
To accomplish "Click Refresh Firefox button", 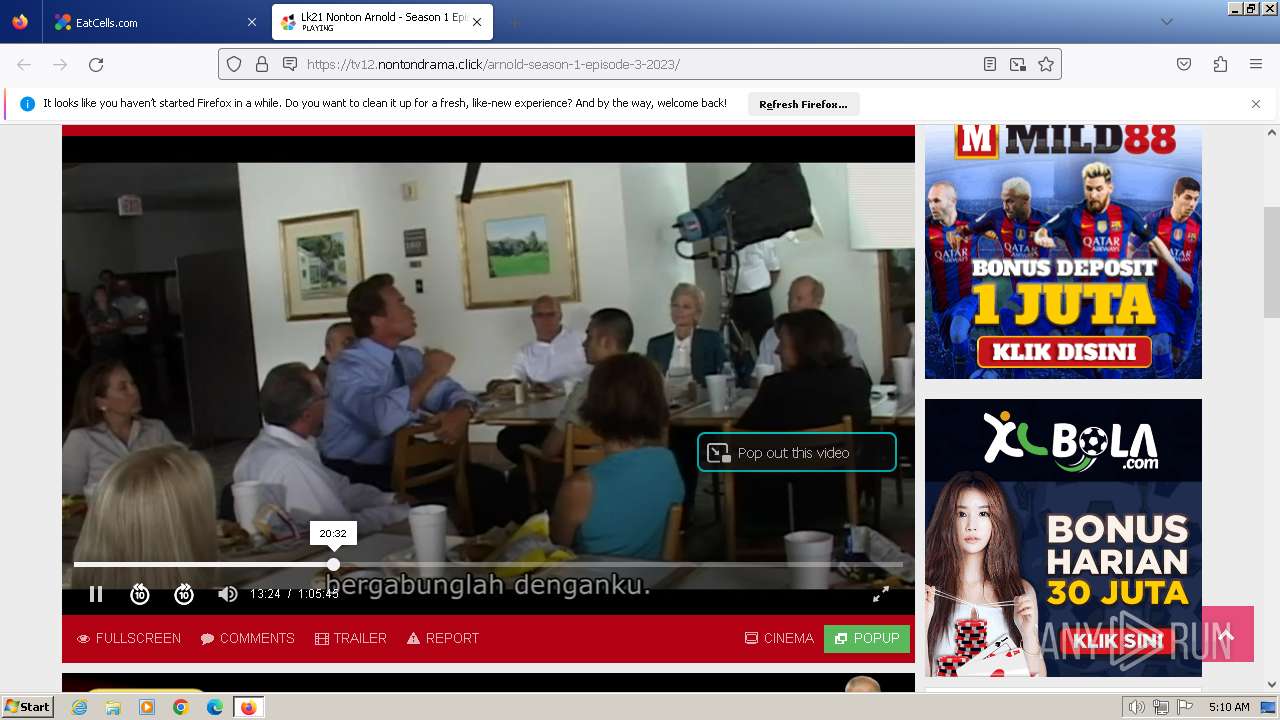I will point(803,104).
